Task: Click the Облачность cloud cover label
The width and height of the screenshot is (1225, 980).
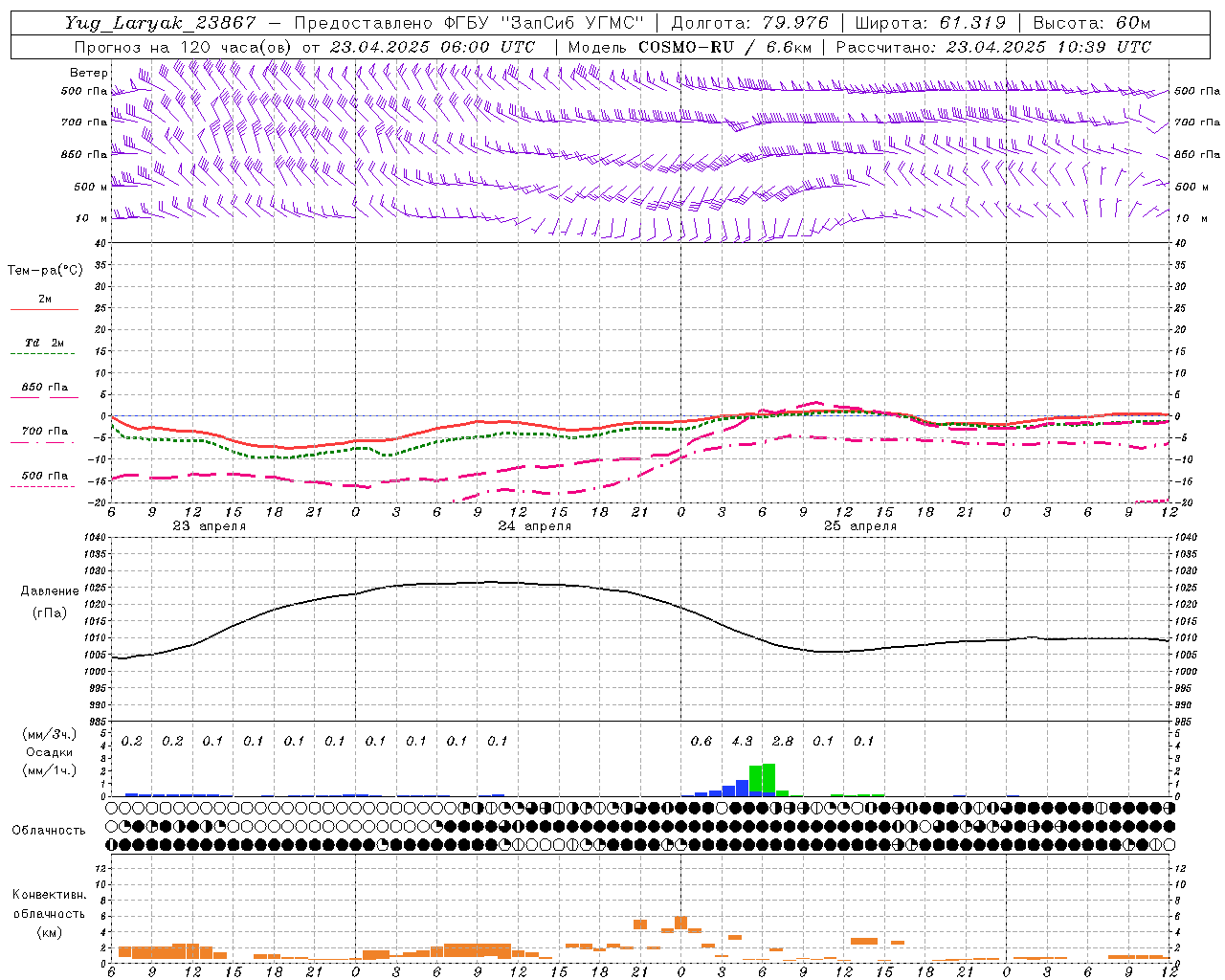Action: click(x=49, y=830)
